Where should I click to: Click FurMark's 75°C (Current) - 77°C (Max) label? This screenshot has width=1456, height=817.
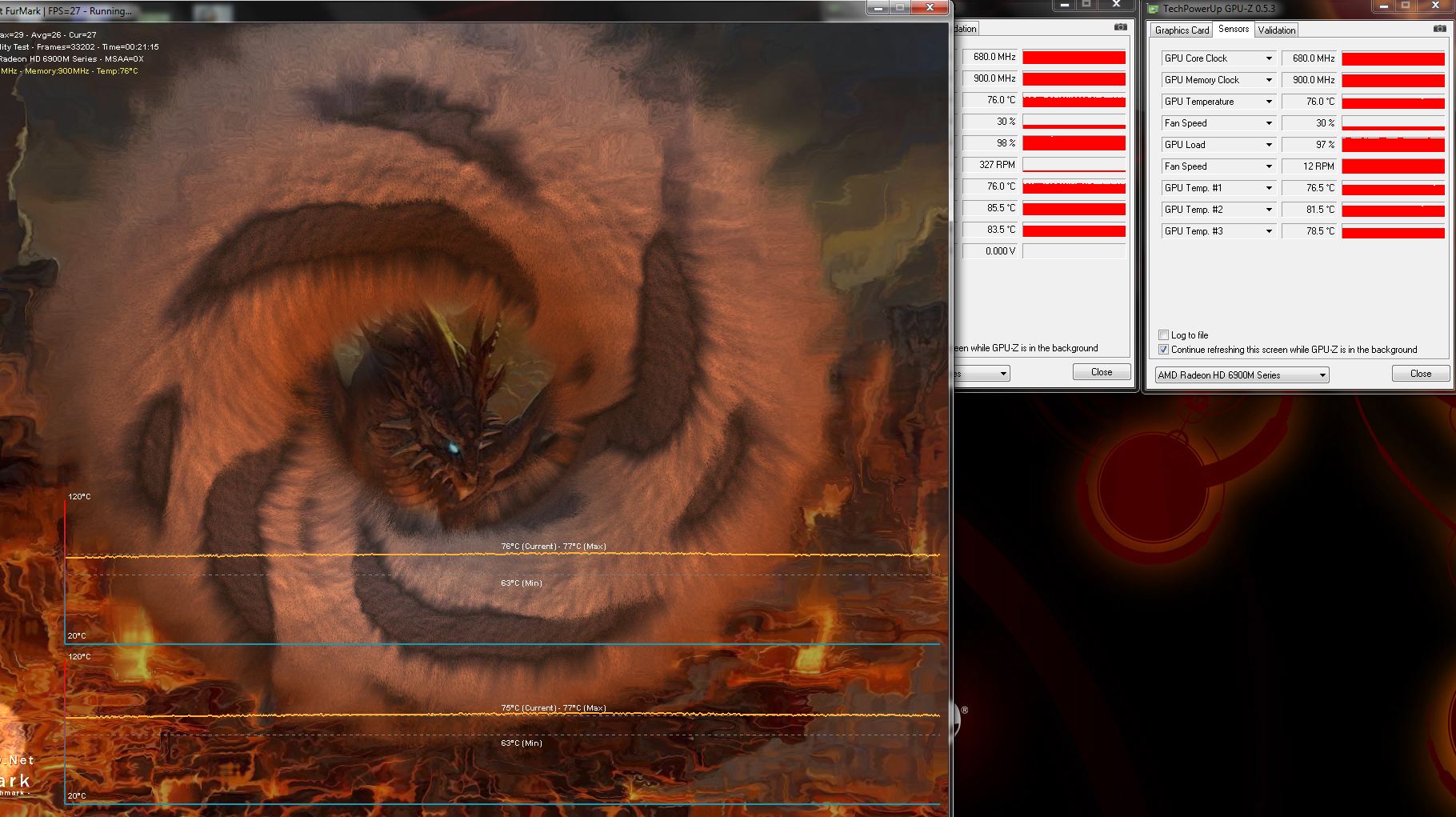(x=554, y=708)
